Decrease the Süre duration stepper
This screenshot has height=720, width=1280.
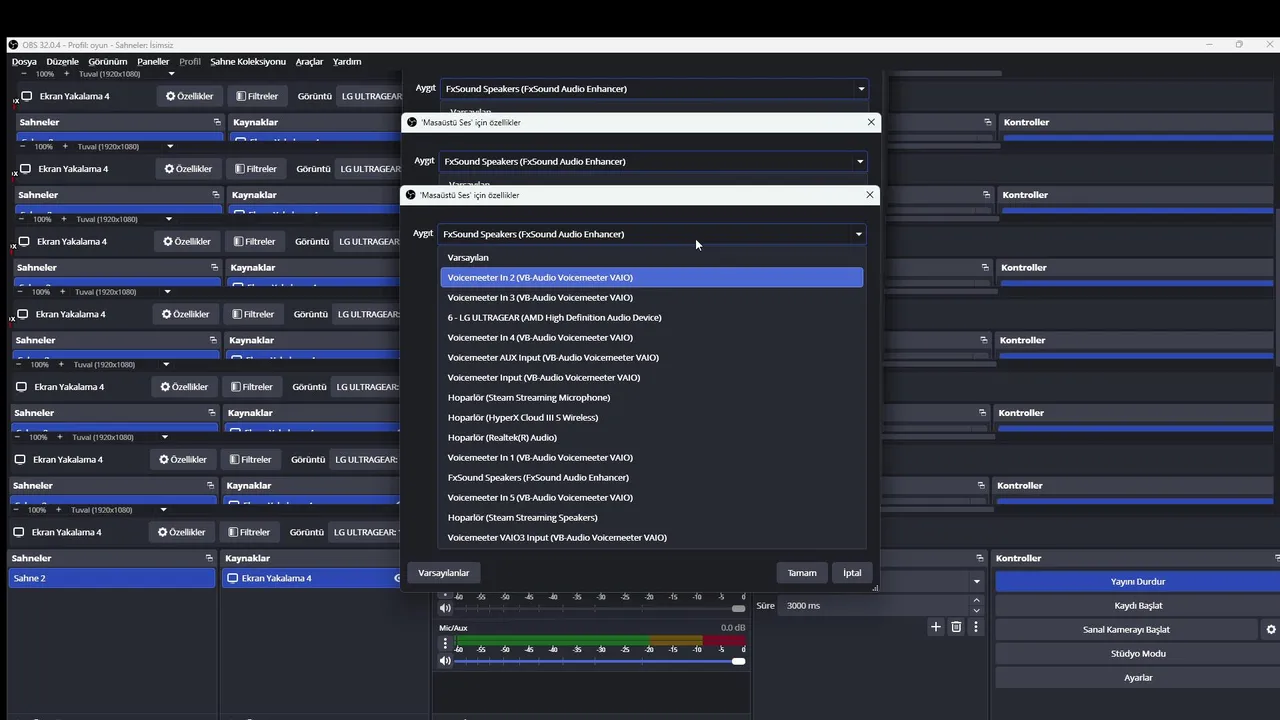click(x=976, y=610)
